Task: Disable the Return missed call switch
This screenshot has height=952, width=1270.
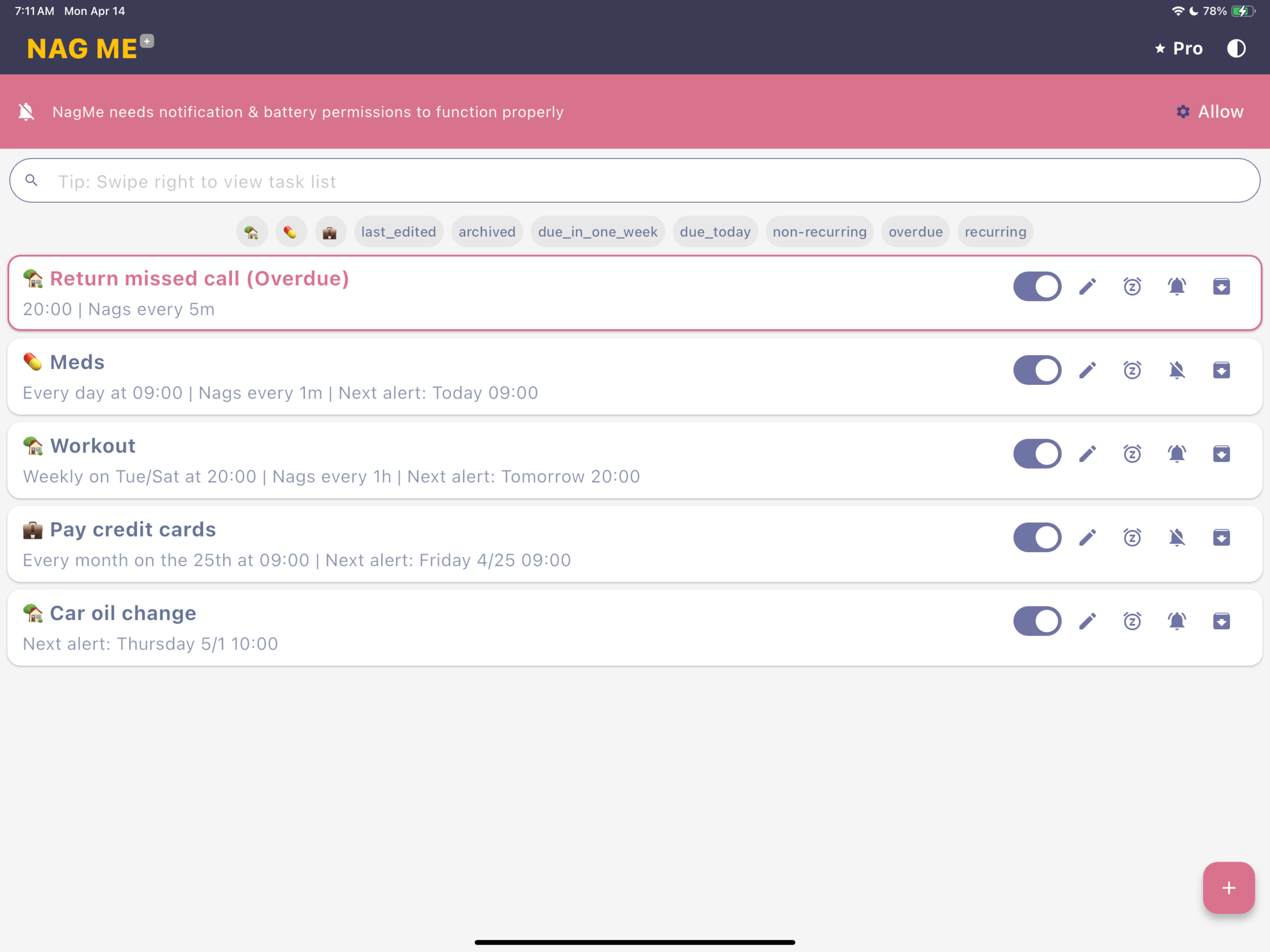Action: 1037,286
